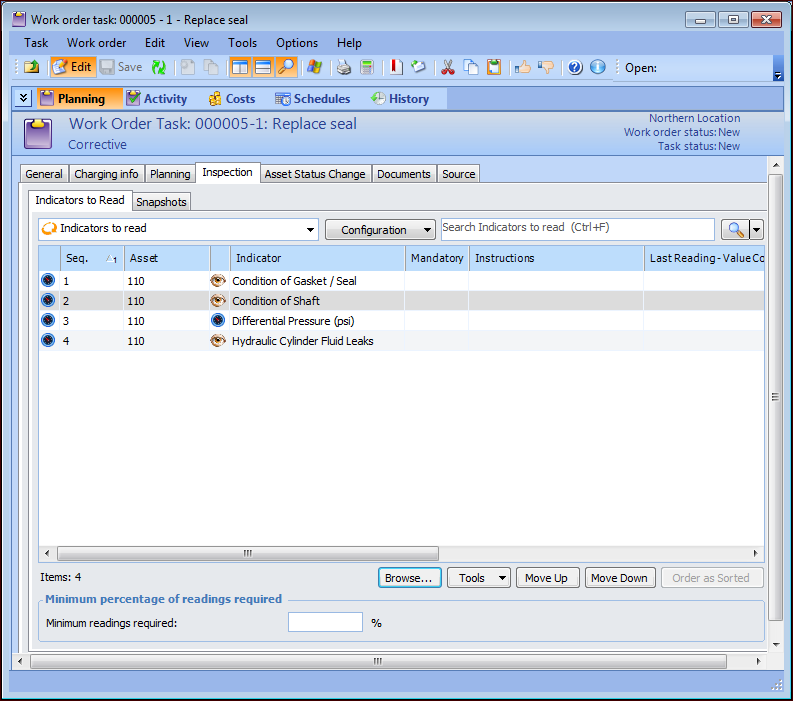This screenshot has height=701, width=793.
Task: Select the Differential Pressure (psi) row
Action: coord(293,321)
